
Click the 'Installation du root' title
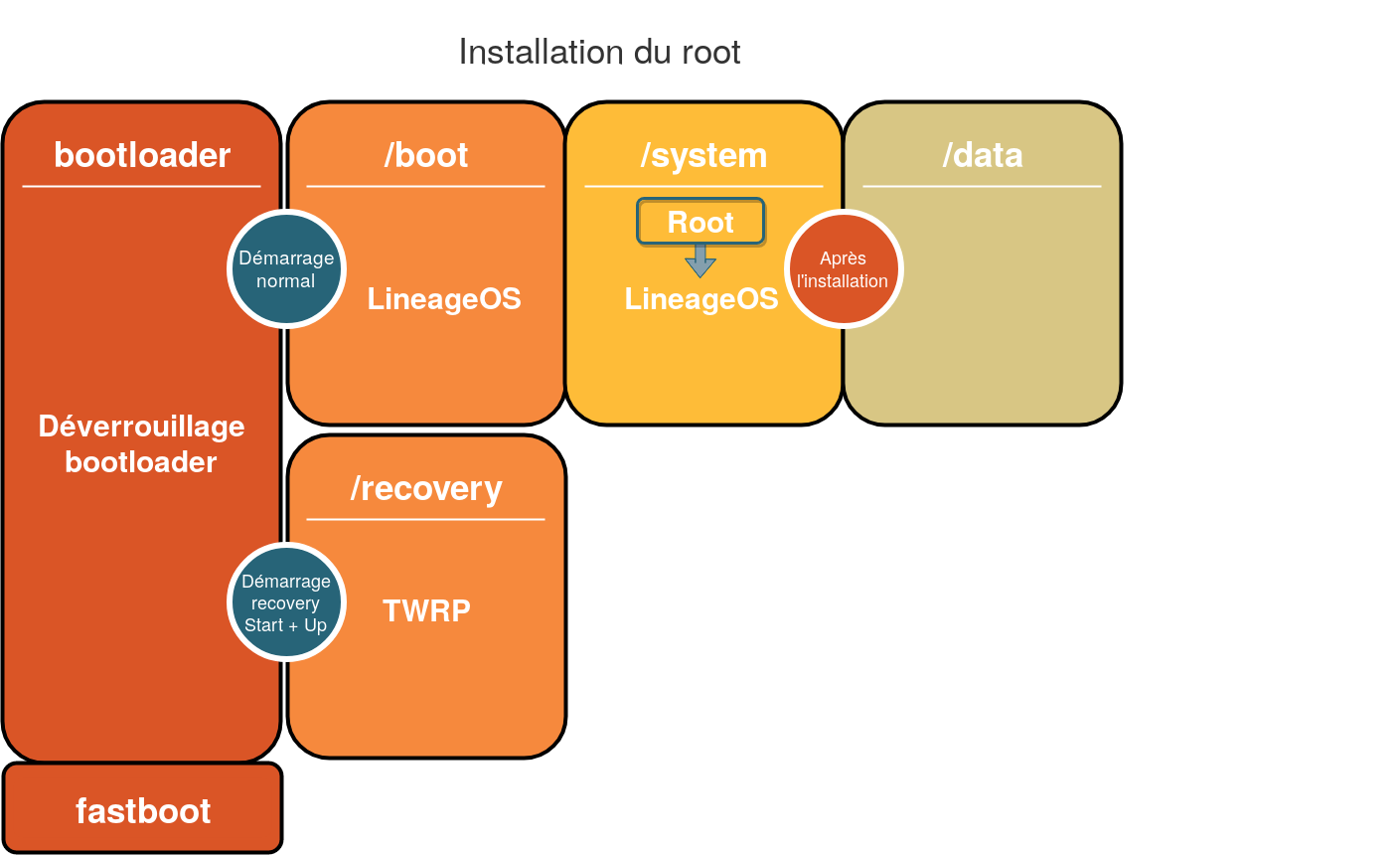coord(599,52)
